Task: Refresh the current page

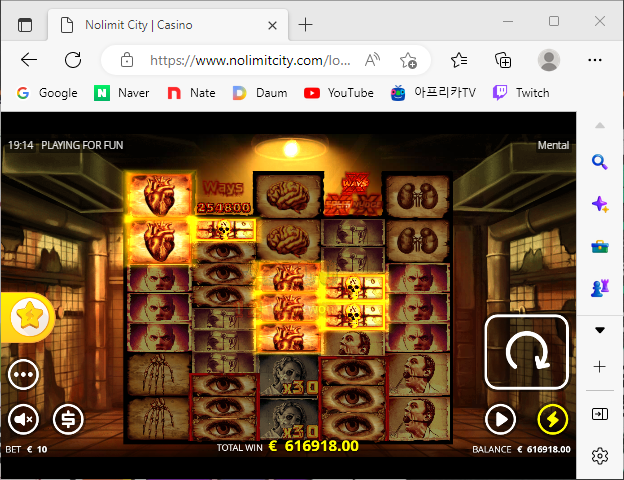Action: 73,60
